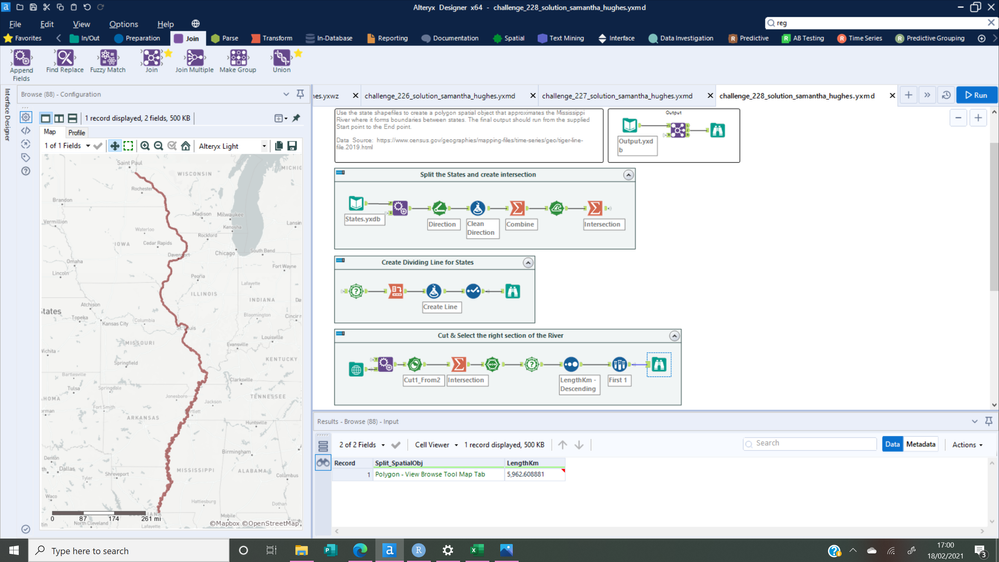Open the Alteryx Light basemap dropdown
The image size is (999, 562).
click(233, 146)
